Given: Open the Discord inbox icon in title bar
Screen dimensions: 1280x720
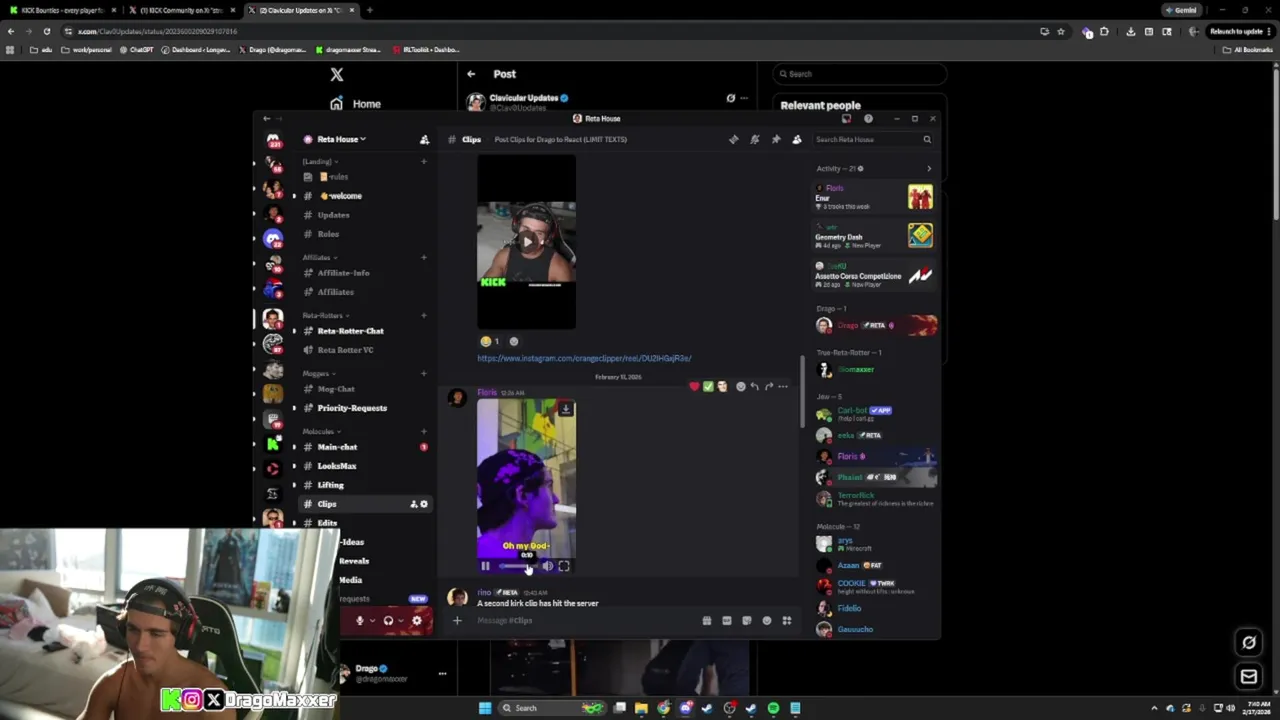Looking at the screenshot, I should coord(846,118).
